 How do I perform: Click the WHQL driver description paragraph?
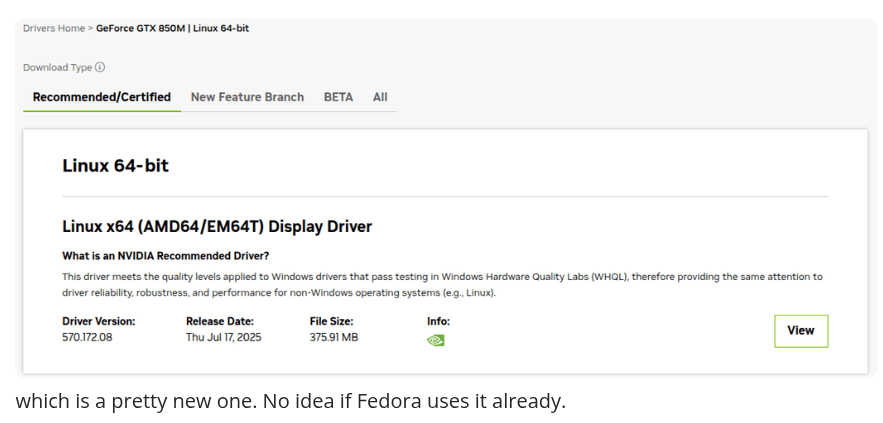(442, 284)
